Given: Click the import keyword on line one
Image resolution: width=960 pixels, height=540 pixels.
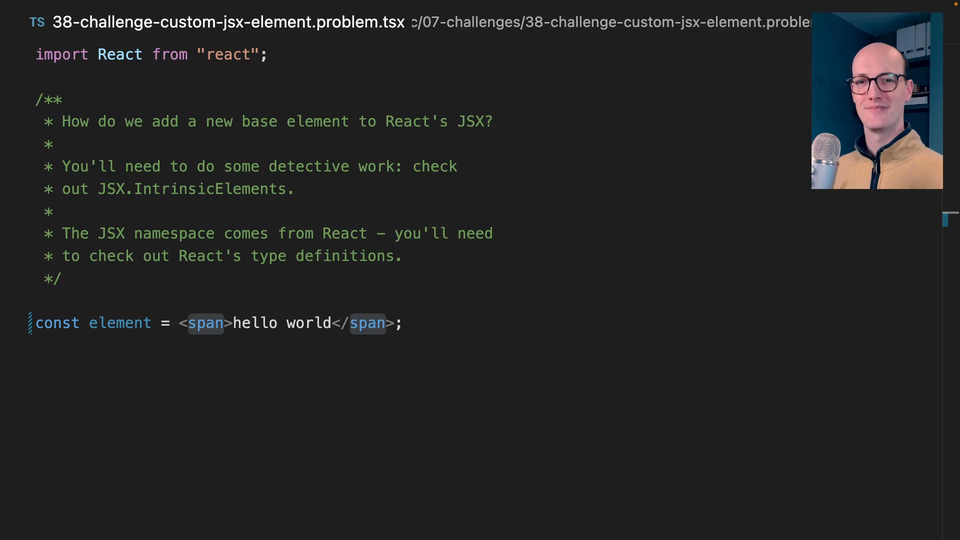Looking at the screenshot, I should point(62,54).
